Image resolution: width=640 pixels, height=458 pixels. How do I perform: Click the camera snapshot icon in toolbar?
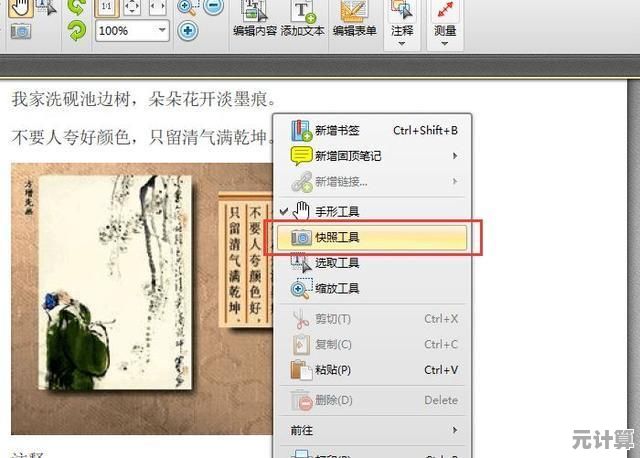click(19, 31)
